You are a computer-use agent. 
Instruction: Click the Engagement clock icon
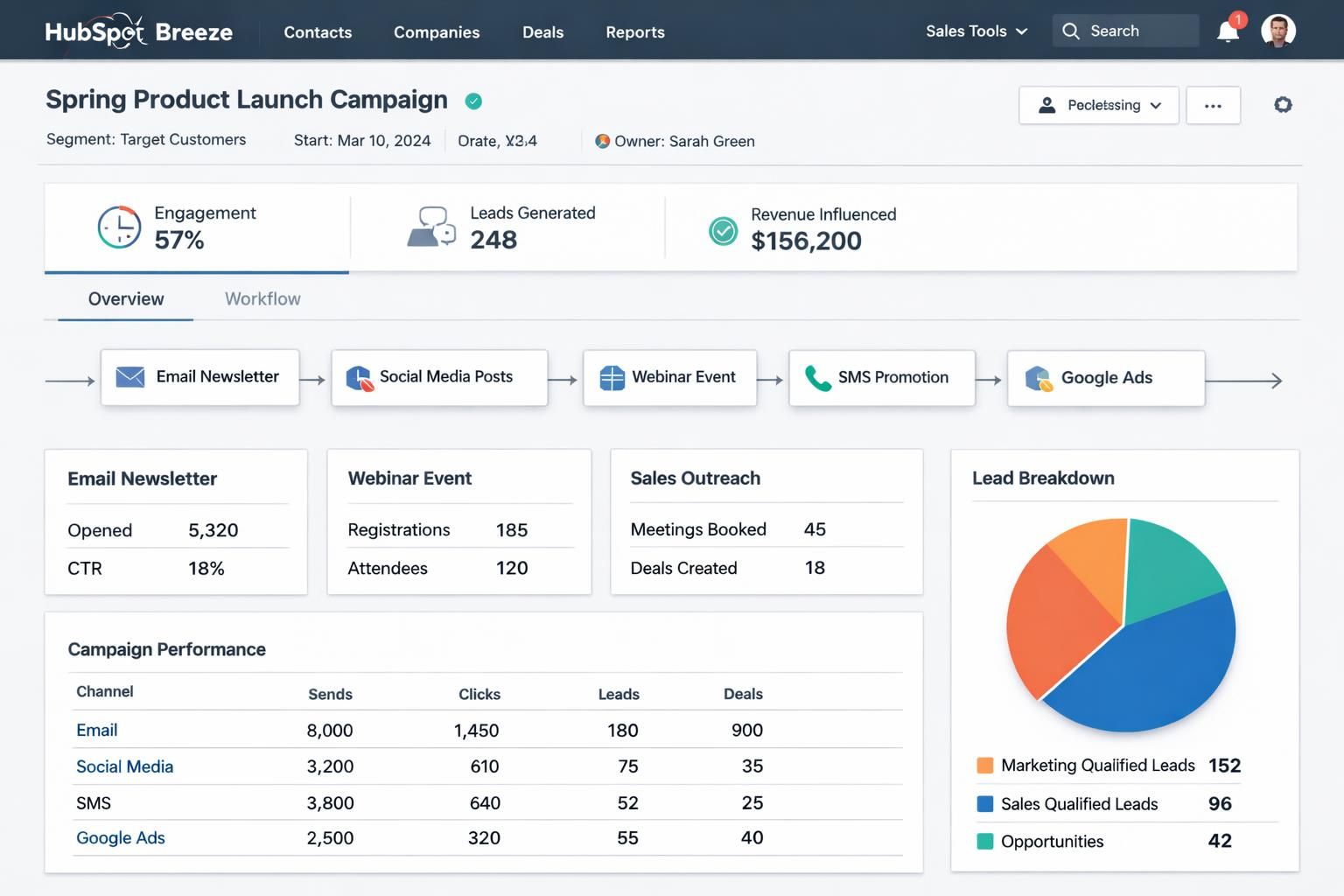click(119, 227)
